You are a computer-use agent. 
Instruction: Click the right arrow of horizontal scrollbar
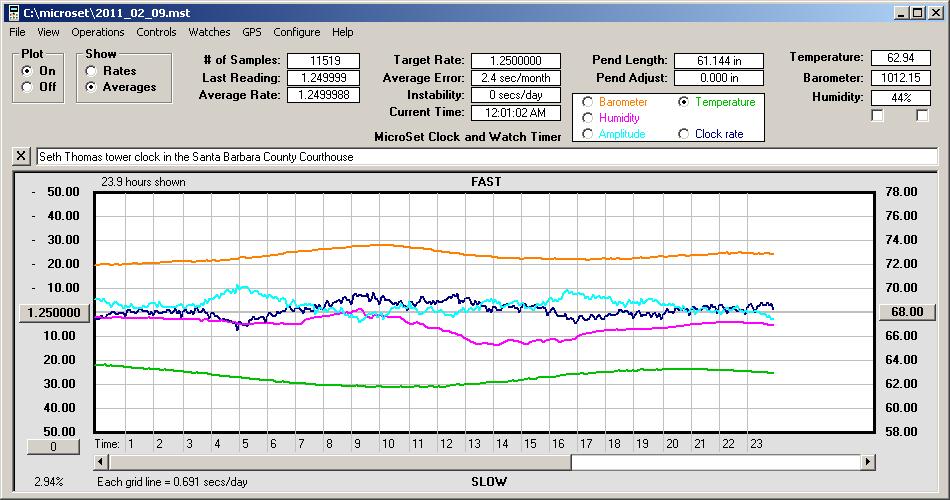[x=868, y=462]
